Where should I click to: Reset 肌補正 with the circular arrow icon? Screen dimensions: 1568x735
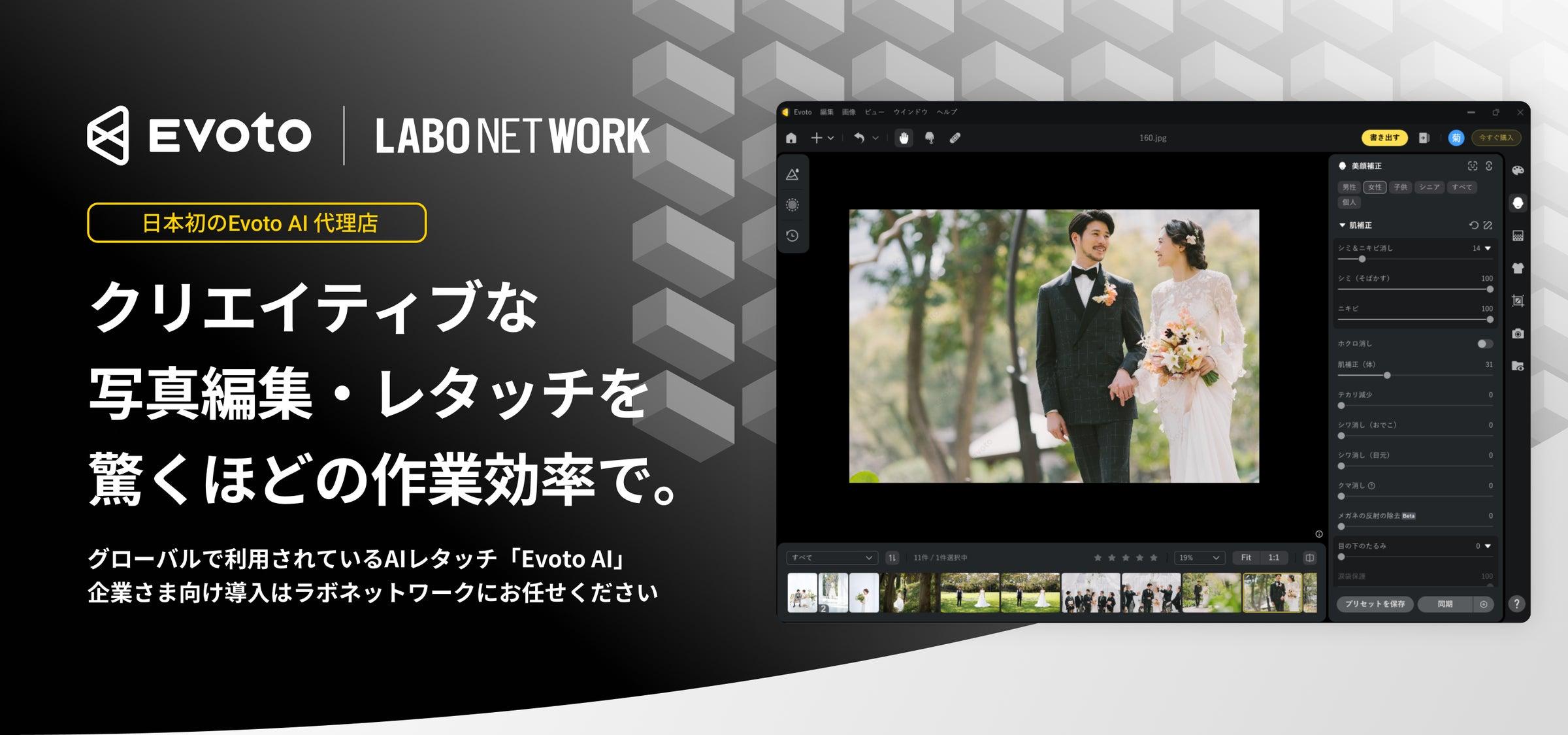click(x=1474, y=225)
